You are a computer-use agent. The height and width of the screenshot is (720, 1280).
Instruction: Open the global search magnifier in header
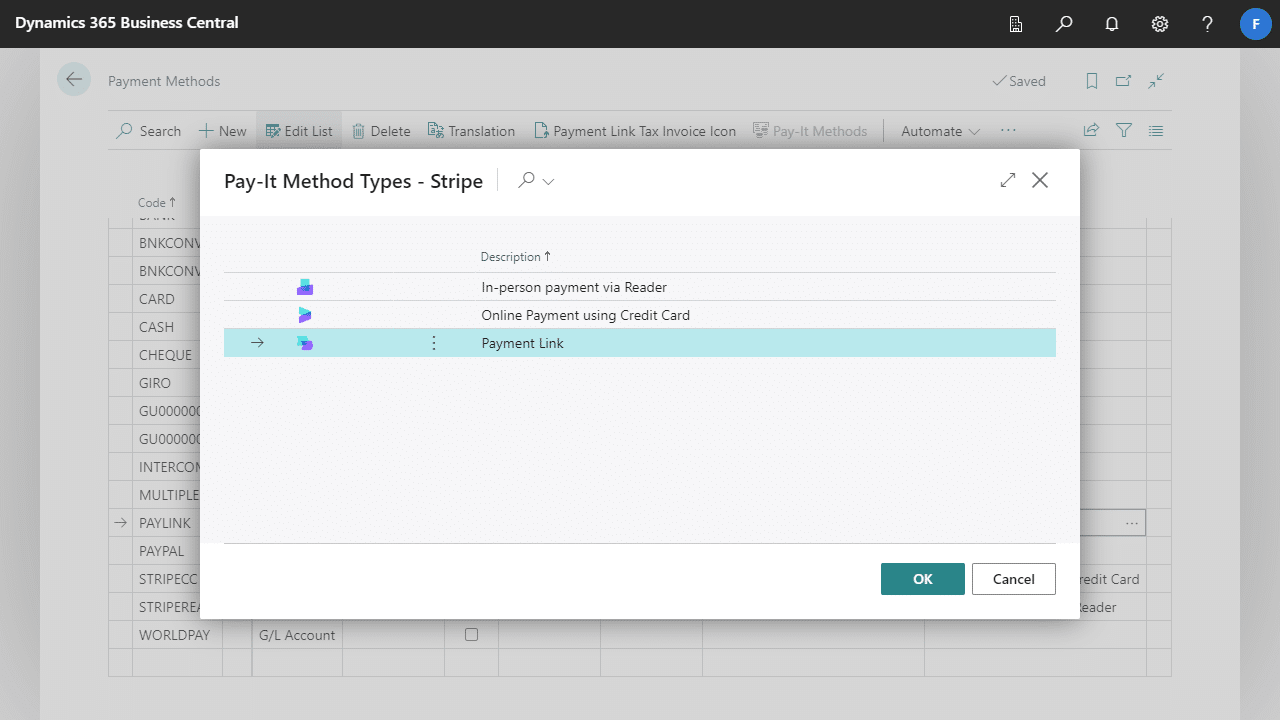coord(1064,23)
